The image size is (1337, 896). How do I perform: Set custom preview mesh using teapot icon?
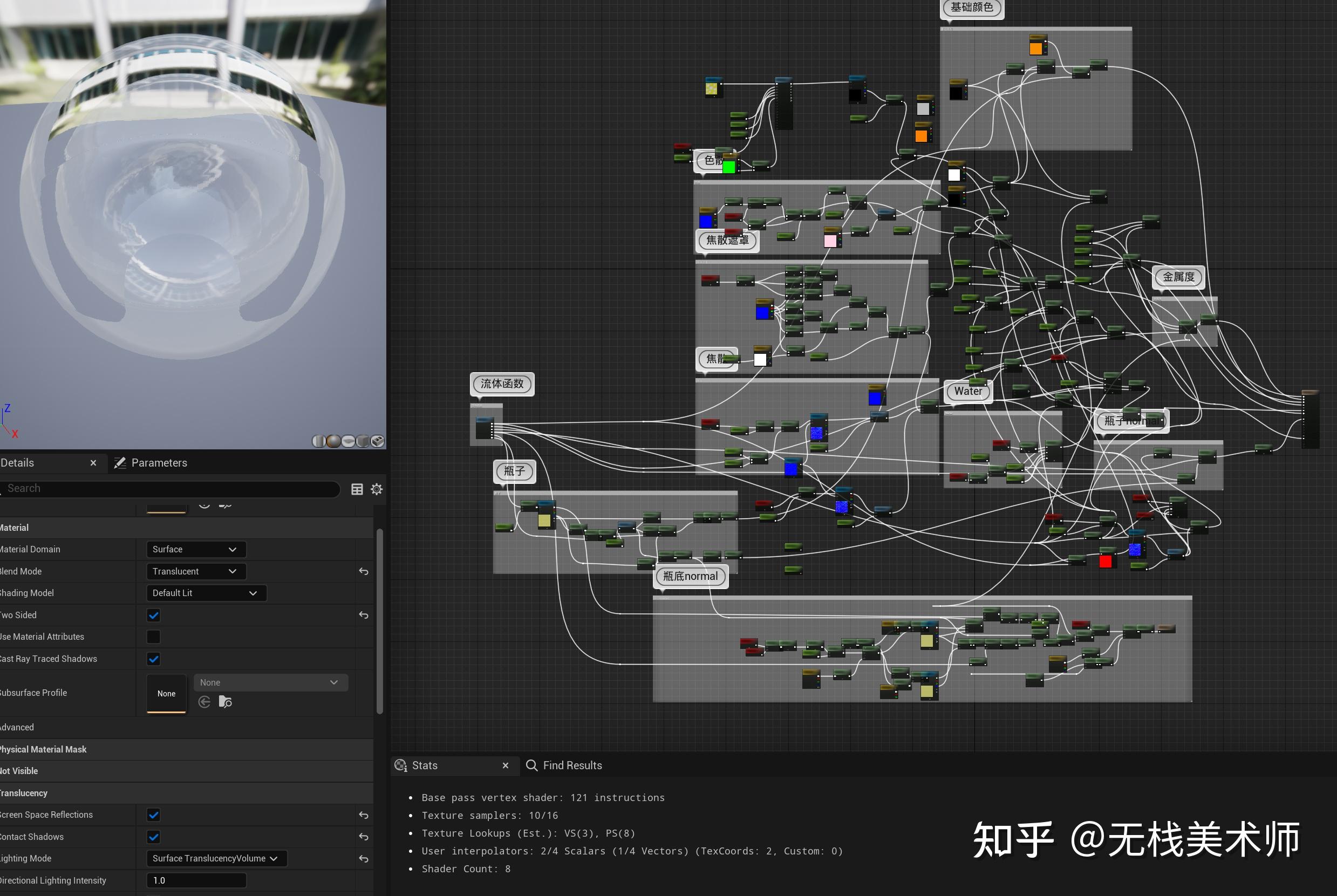pos(377,442)
